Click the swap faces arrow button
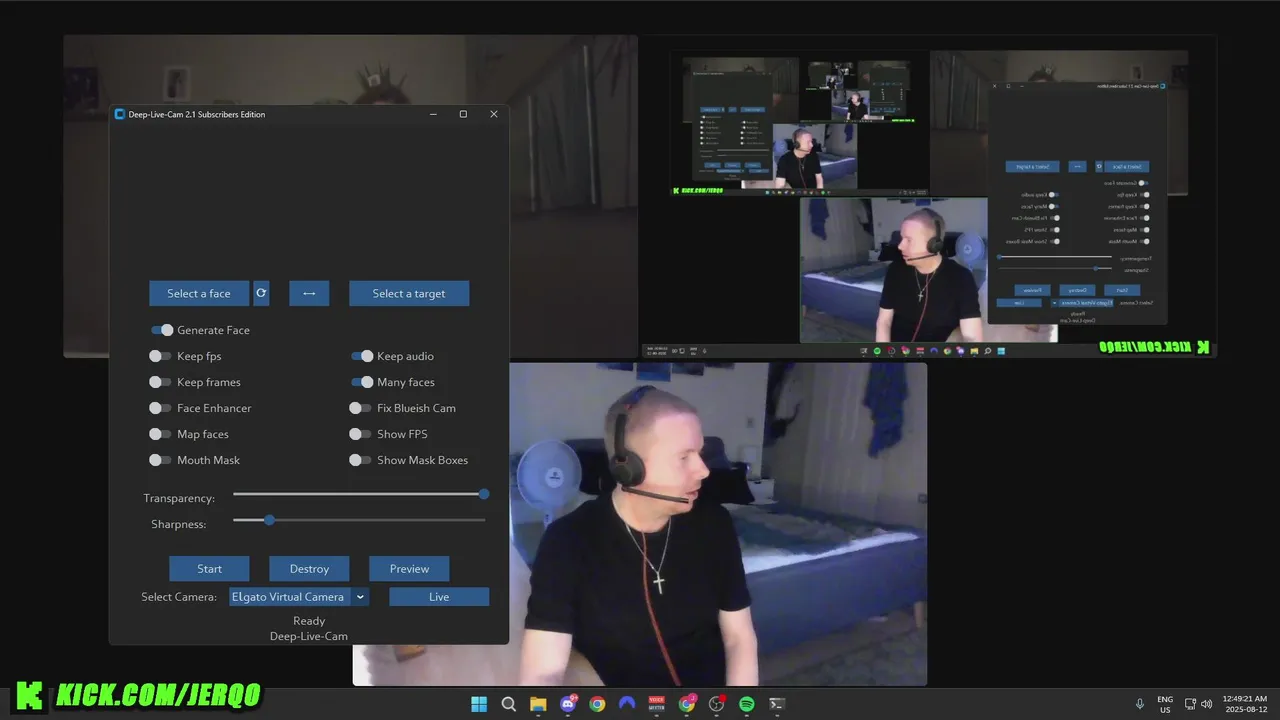 point(309,293)
